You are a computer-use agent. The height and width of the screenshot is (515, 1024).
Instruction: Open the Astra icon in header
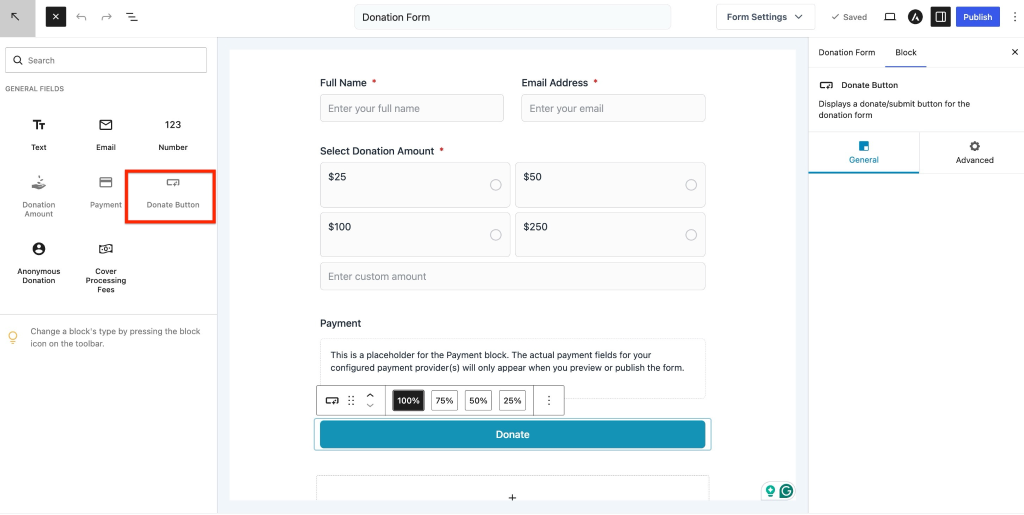(915, 17)
